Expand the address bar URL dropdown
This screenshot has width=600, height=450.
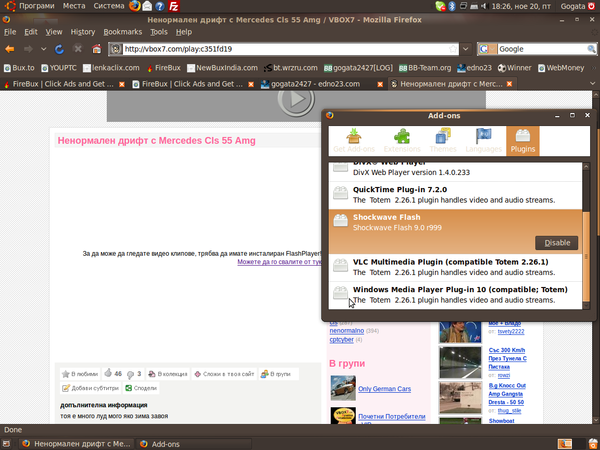[x=466, y=49]
